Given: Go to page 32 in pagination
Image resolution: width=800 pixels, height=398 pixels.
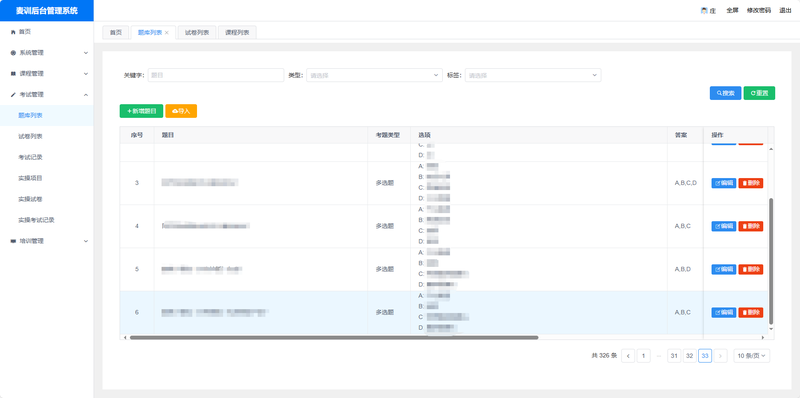Looking at the screenshot, I should coord(689,356).
